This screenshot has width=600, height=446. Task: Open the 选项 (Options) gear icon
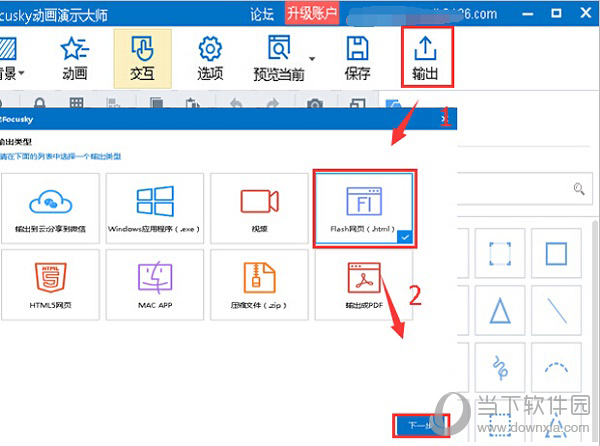coord(210,57)
